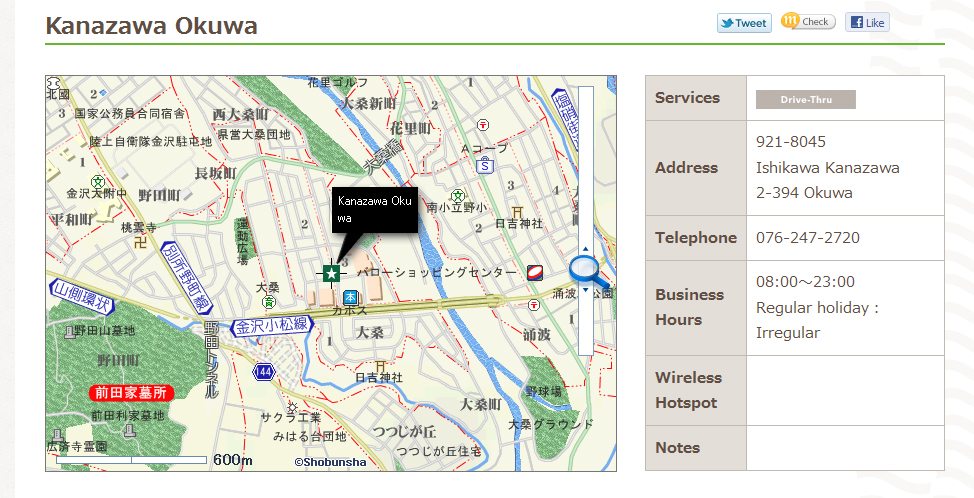Click the green star store marker
The width and height of the screenshot is (974, 498).
[x=331, y=272]
